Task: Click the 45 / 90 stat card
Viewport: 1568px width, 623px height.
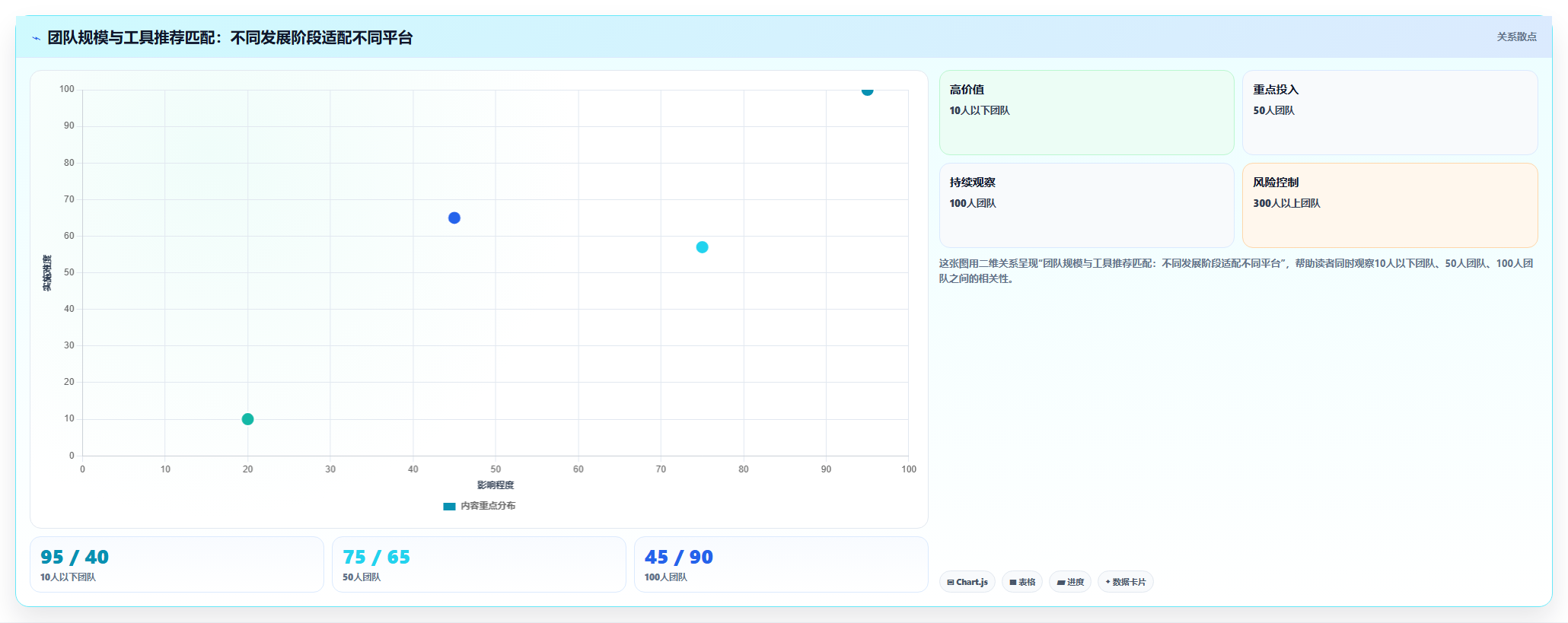Action: click(x=781, y=564)
